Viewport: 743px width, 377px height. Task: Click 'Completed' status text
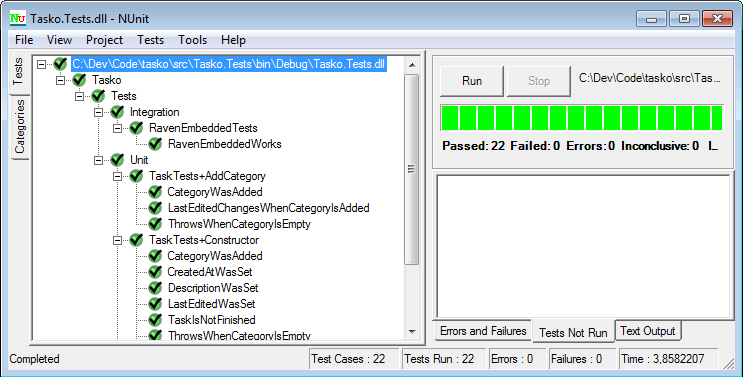pyautogui.click(x=35, y=359)
